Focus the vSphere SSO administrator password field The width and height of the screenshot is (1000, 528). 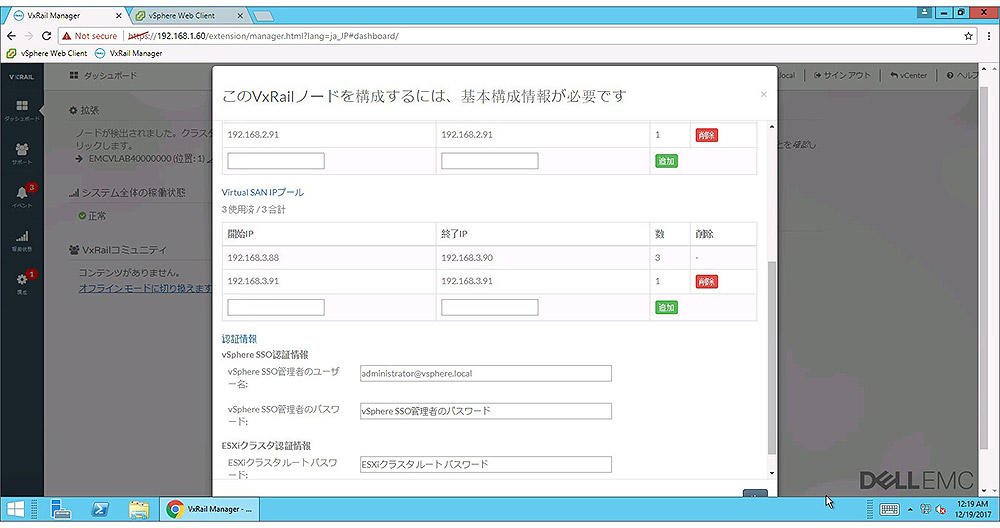coord(485,411)
